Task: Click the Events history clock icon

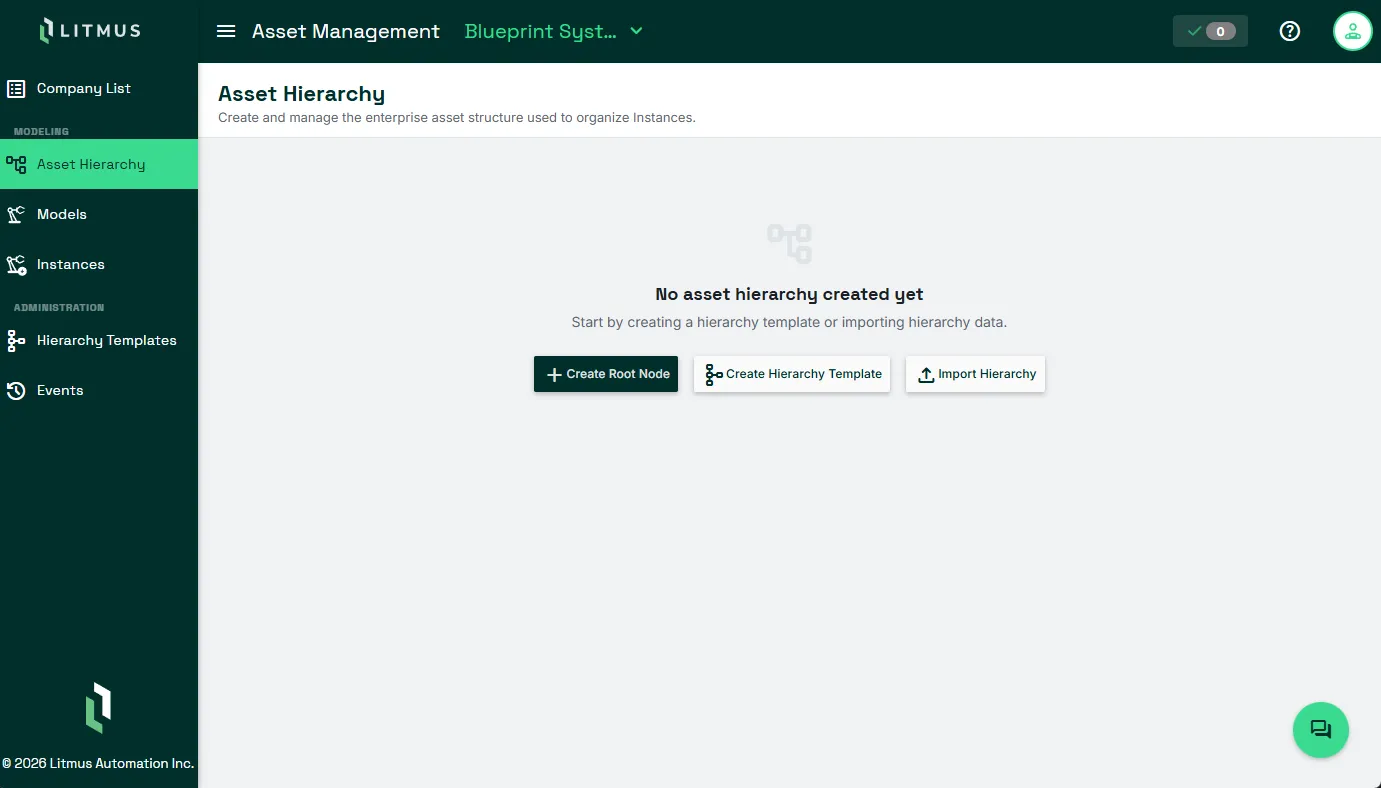Action: tap(16, 390)
